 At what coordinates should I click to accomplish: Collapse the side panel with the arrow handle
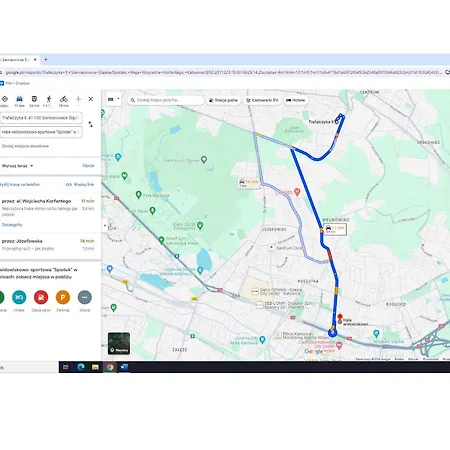pos(104,226)
